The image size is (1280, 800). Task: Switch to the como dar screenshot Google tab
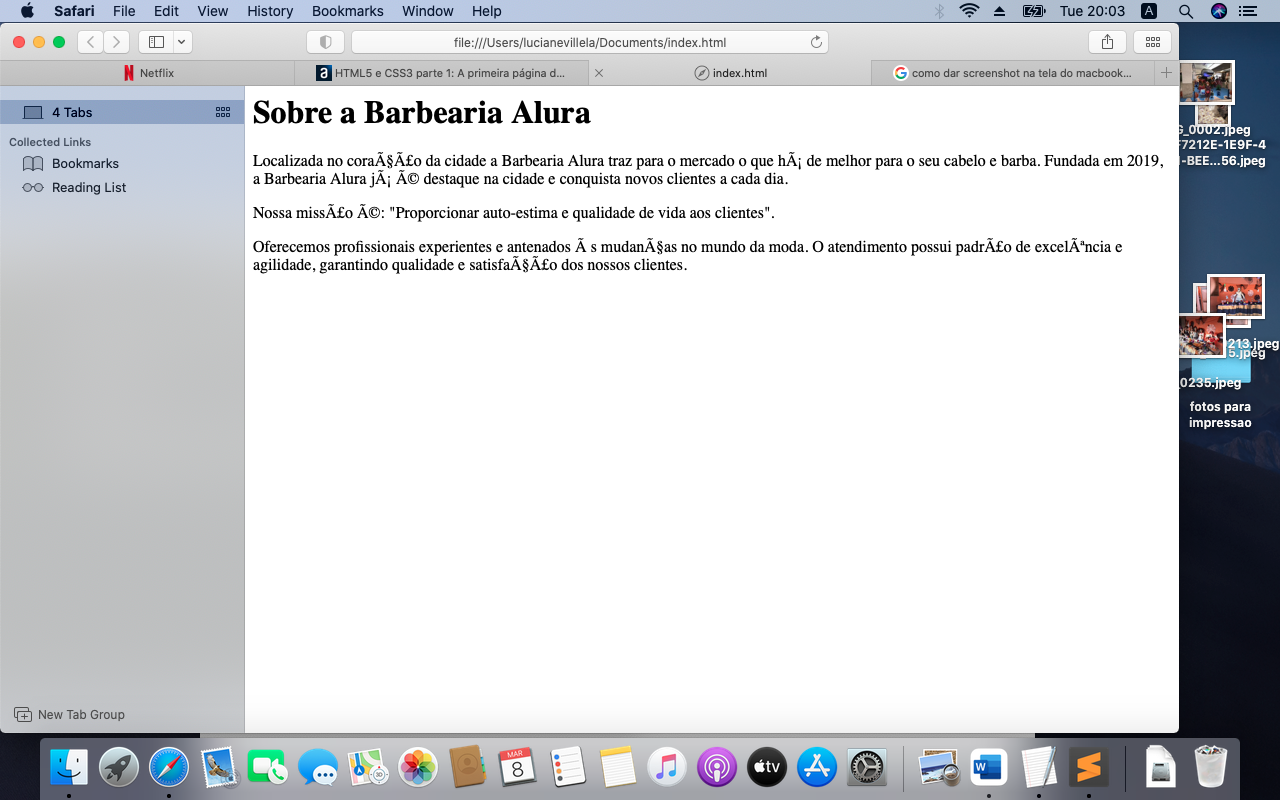pos(1012,73)
